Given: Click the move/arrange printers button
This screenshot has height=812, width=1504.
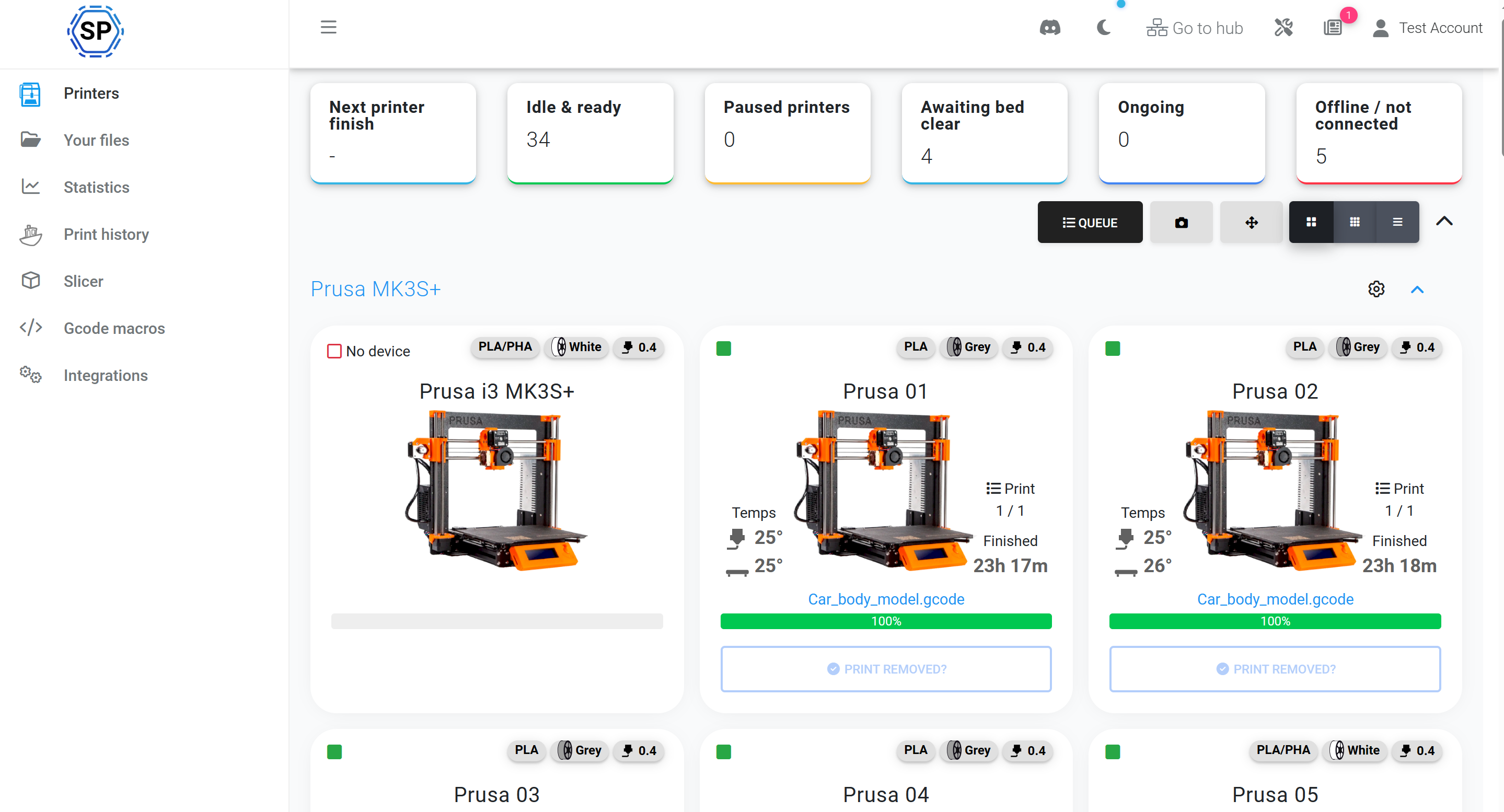Looking at the screenshot, I should tap(1251, 223).
